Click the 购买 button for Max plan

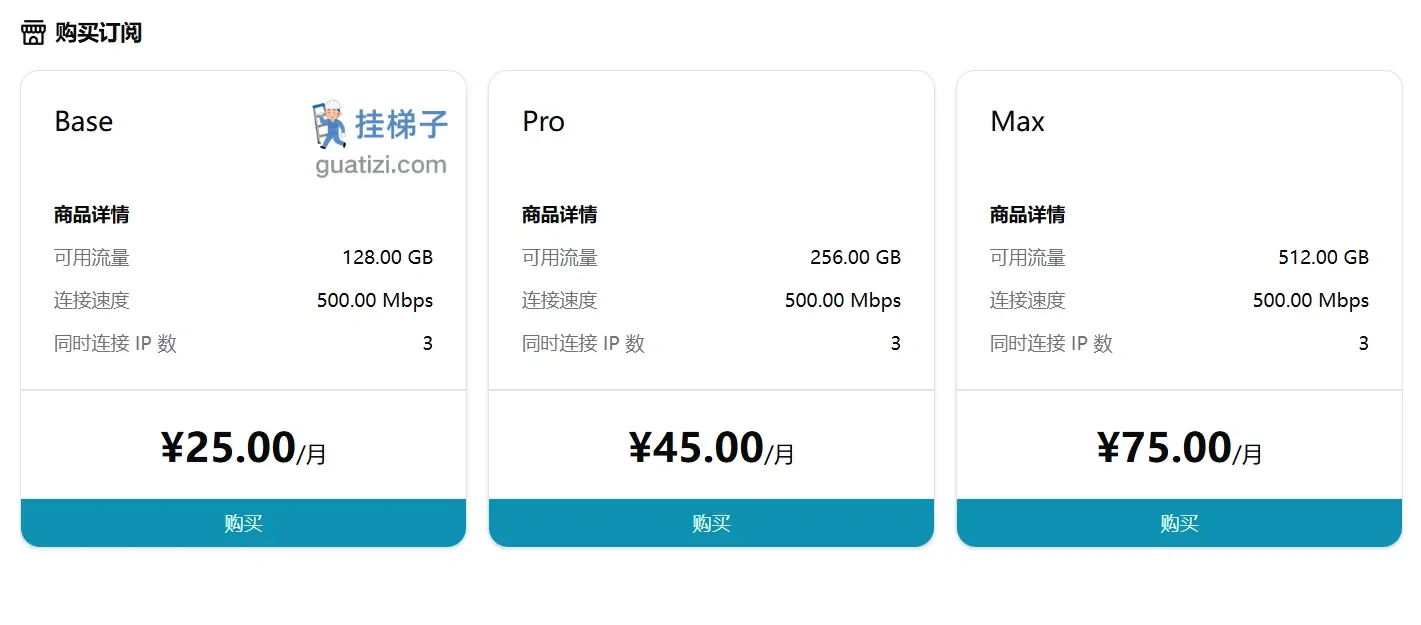point(1179,523)
